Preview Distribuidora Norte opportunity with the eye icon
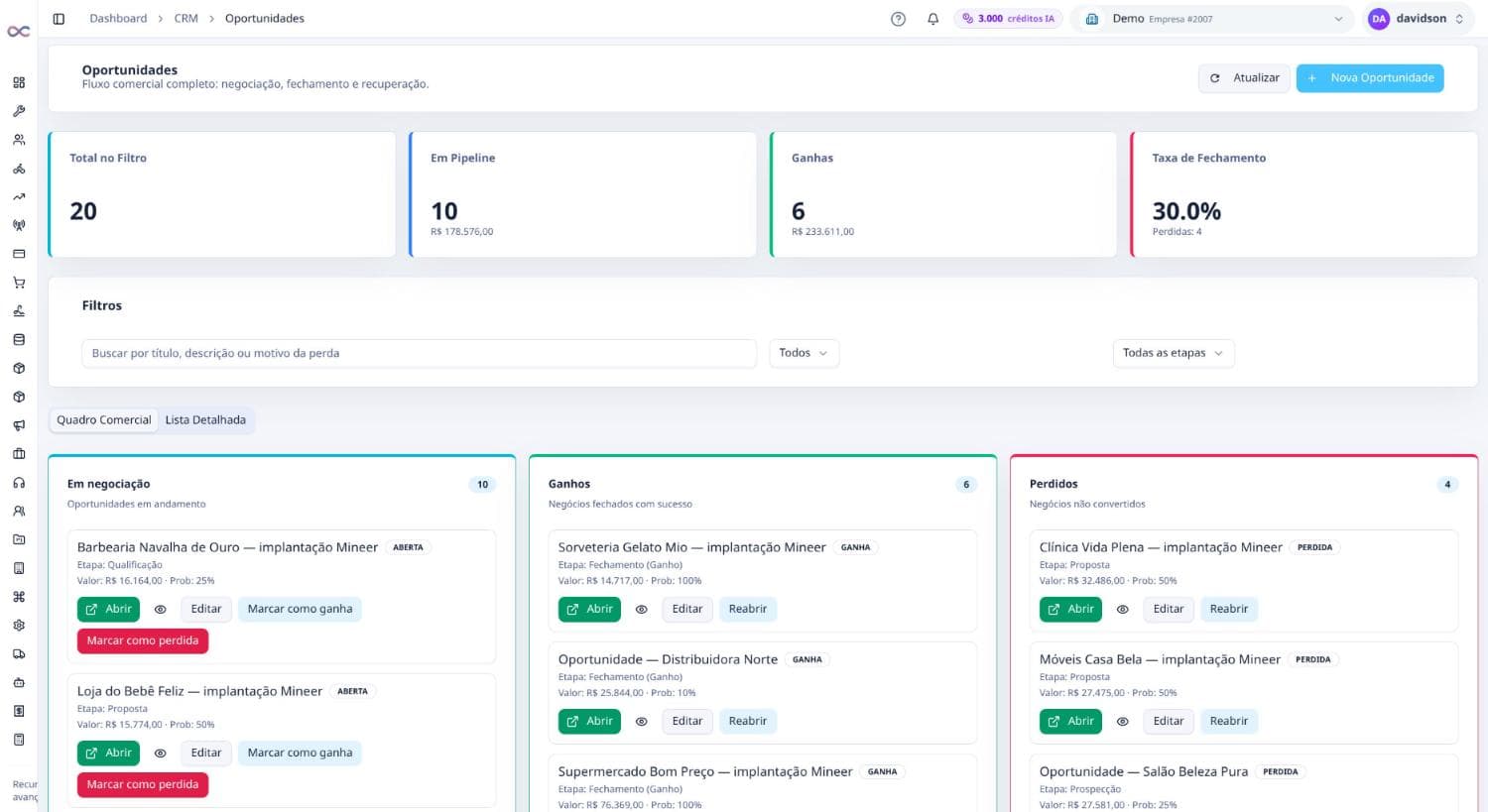The width and height of the screenshot is (1488, 812). click(x=641, y=722)
